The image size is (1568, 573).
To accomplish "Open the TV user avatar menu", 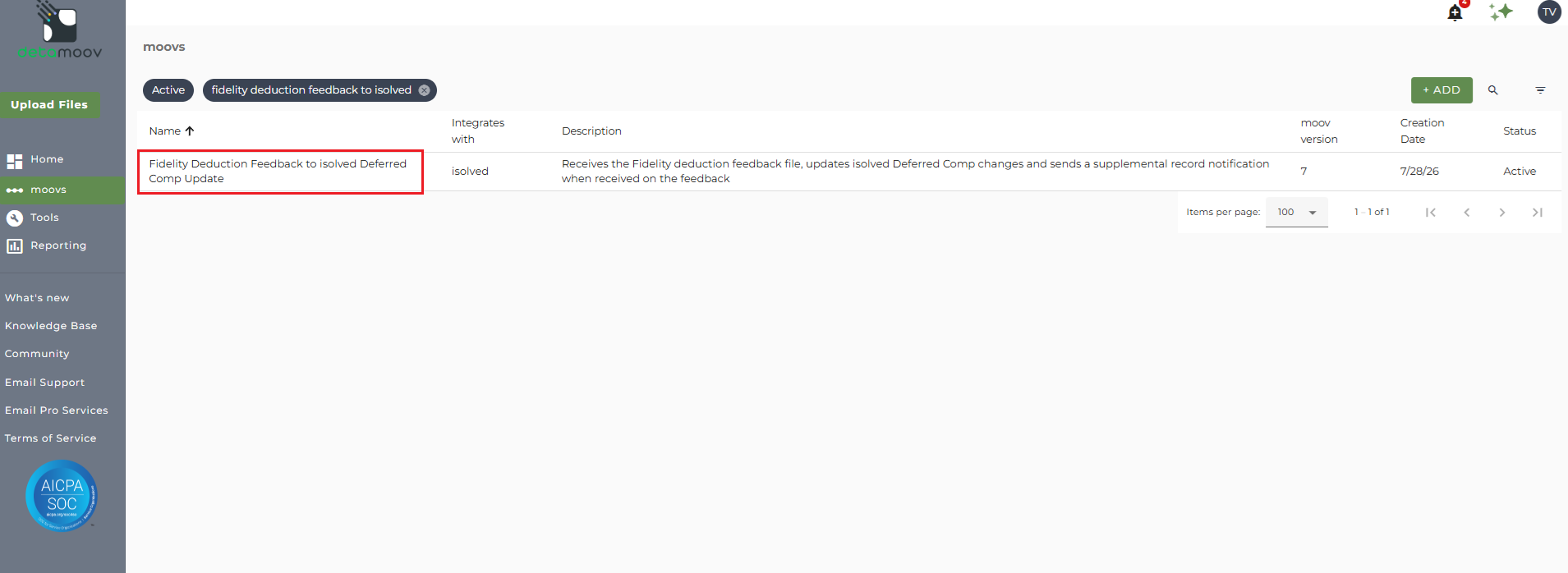I will coord(1549,11).
